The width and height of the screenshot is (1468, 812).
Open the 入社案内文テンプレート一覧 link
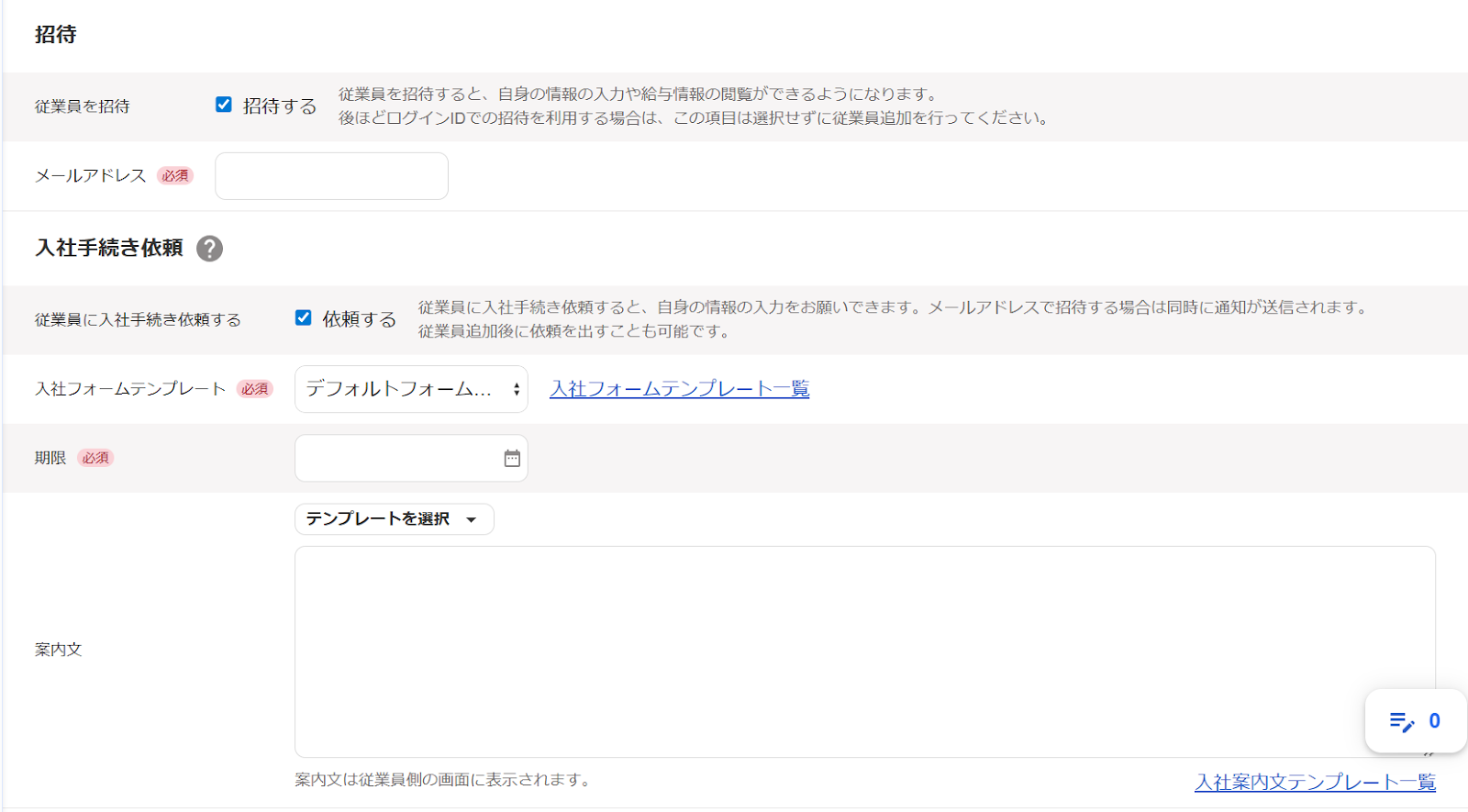point(1315,782)
